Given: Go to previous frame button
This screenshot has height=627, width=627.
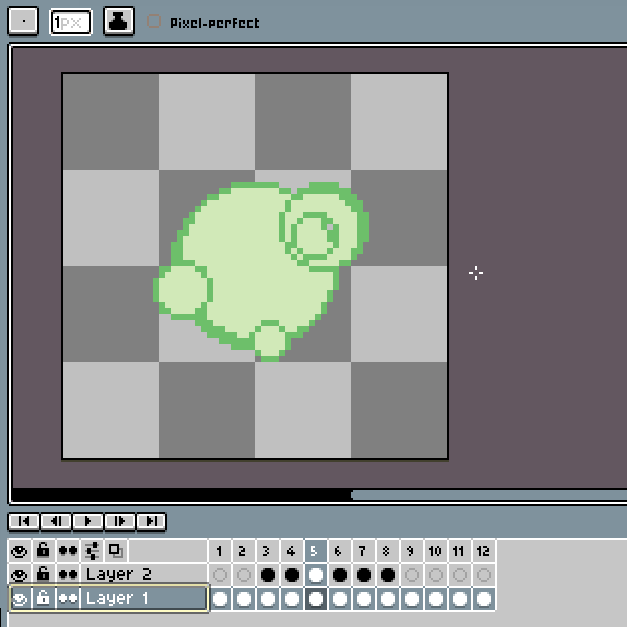Looking at the screenshot, I should (x=56, y=521).
